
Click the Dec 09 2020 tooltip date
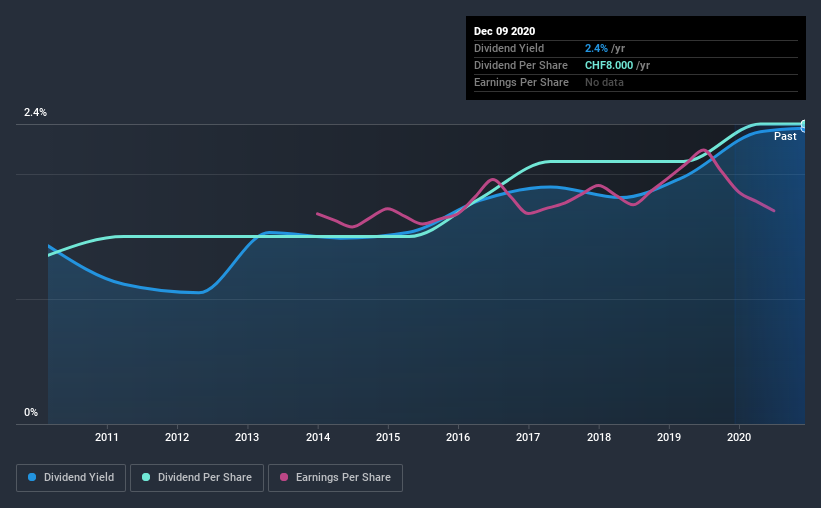(504, 31)
